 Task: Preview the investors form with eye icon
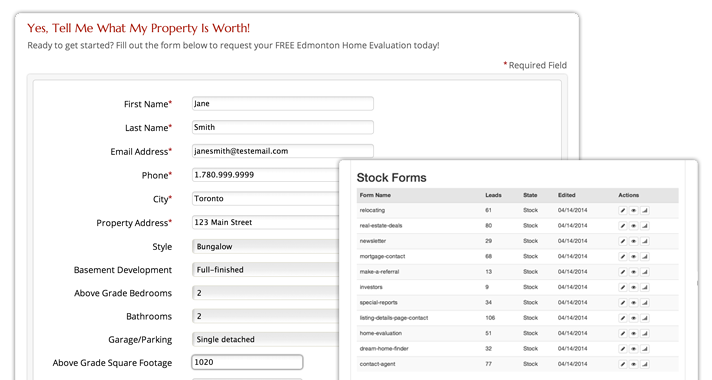point(633,287)
